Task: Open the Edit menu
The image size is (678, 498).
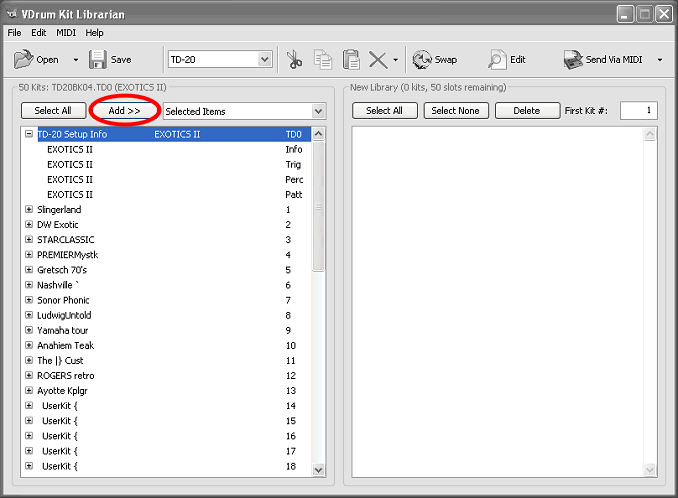Action: click(x=39, y=33)
